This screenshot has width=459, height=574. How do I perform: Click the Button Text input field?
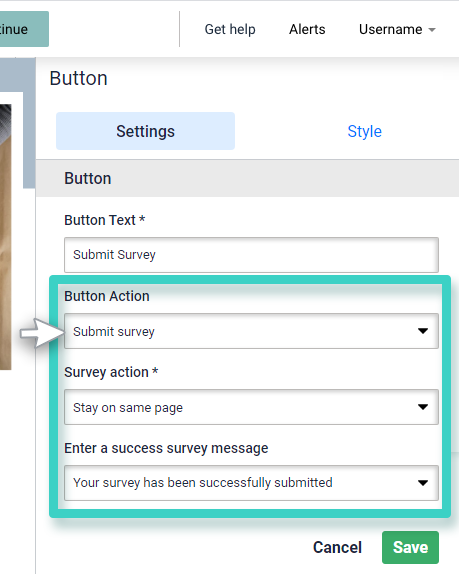point(251,255)
